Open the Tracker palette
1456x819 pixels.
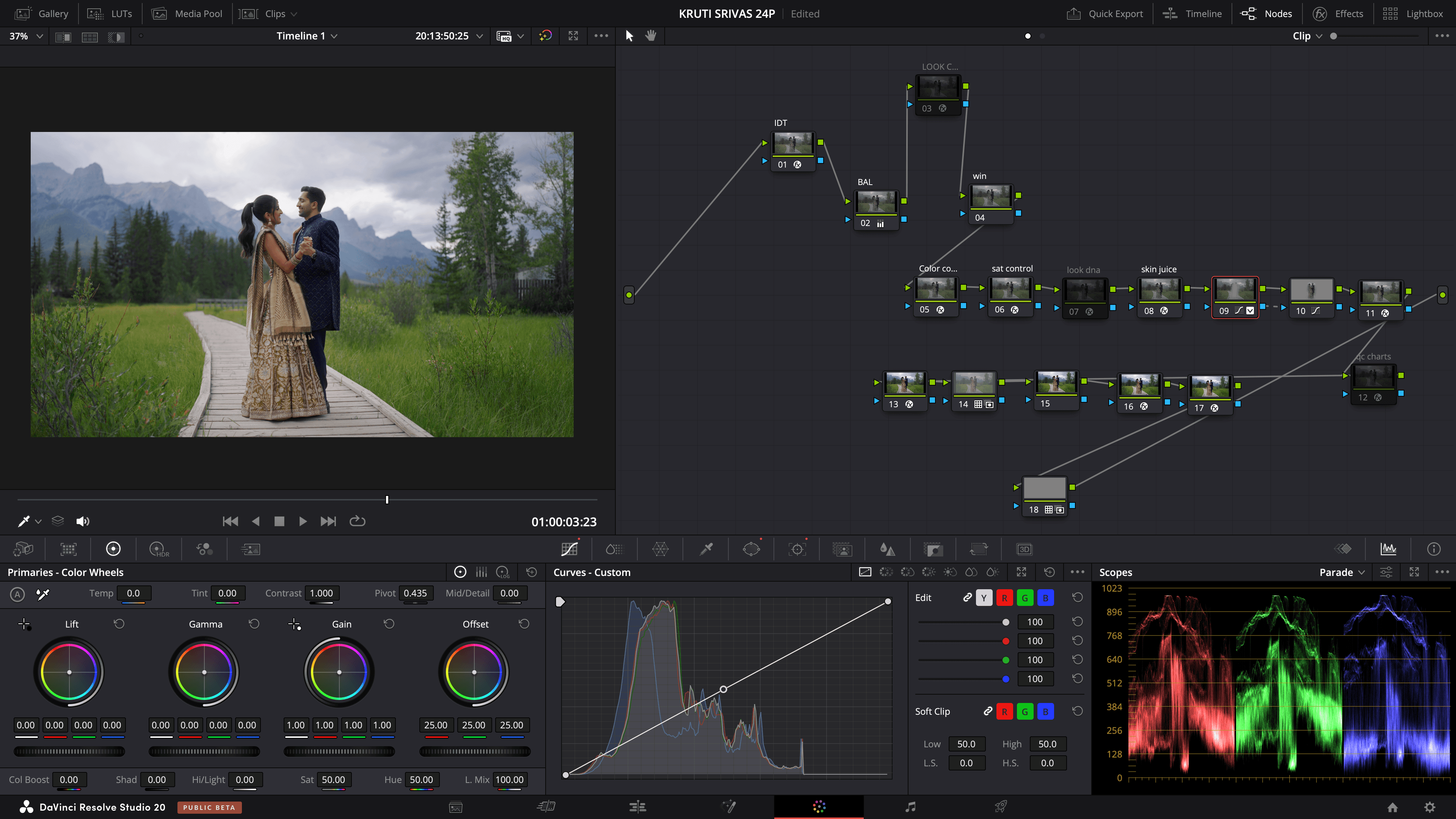(797, 549)
